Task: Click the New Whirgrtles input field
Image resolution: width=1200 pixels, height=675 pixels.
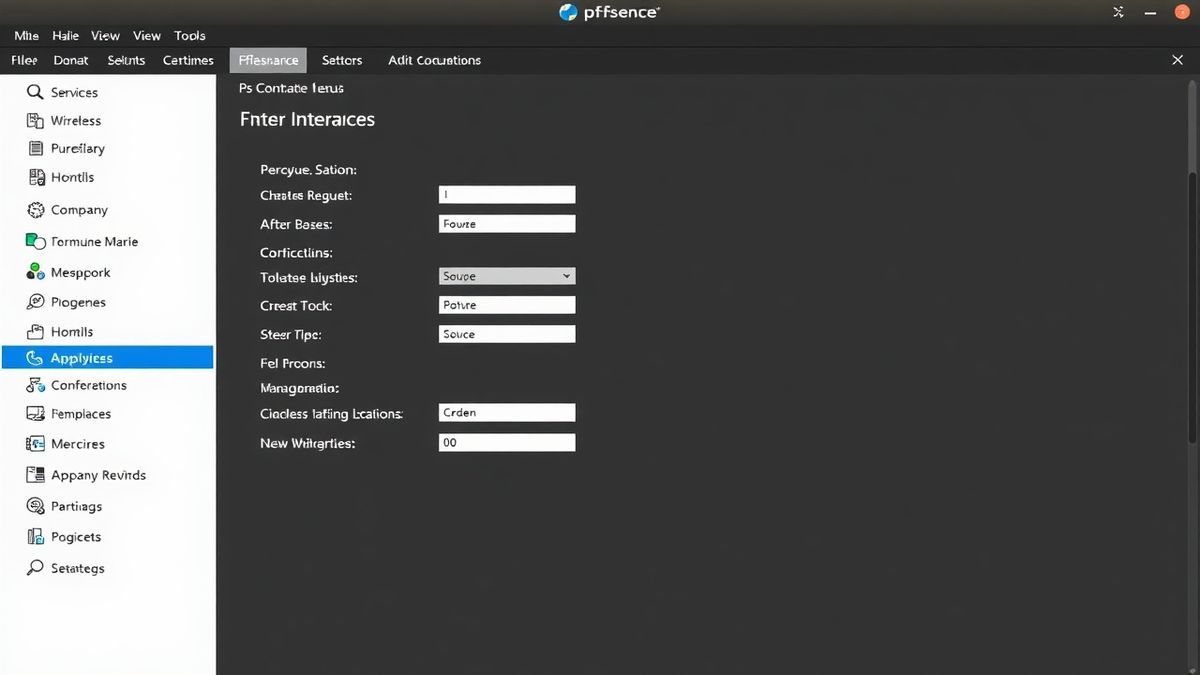Action: [507, 442]
